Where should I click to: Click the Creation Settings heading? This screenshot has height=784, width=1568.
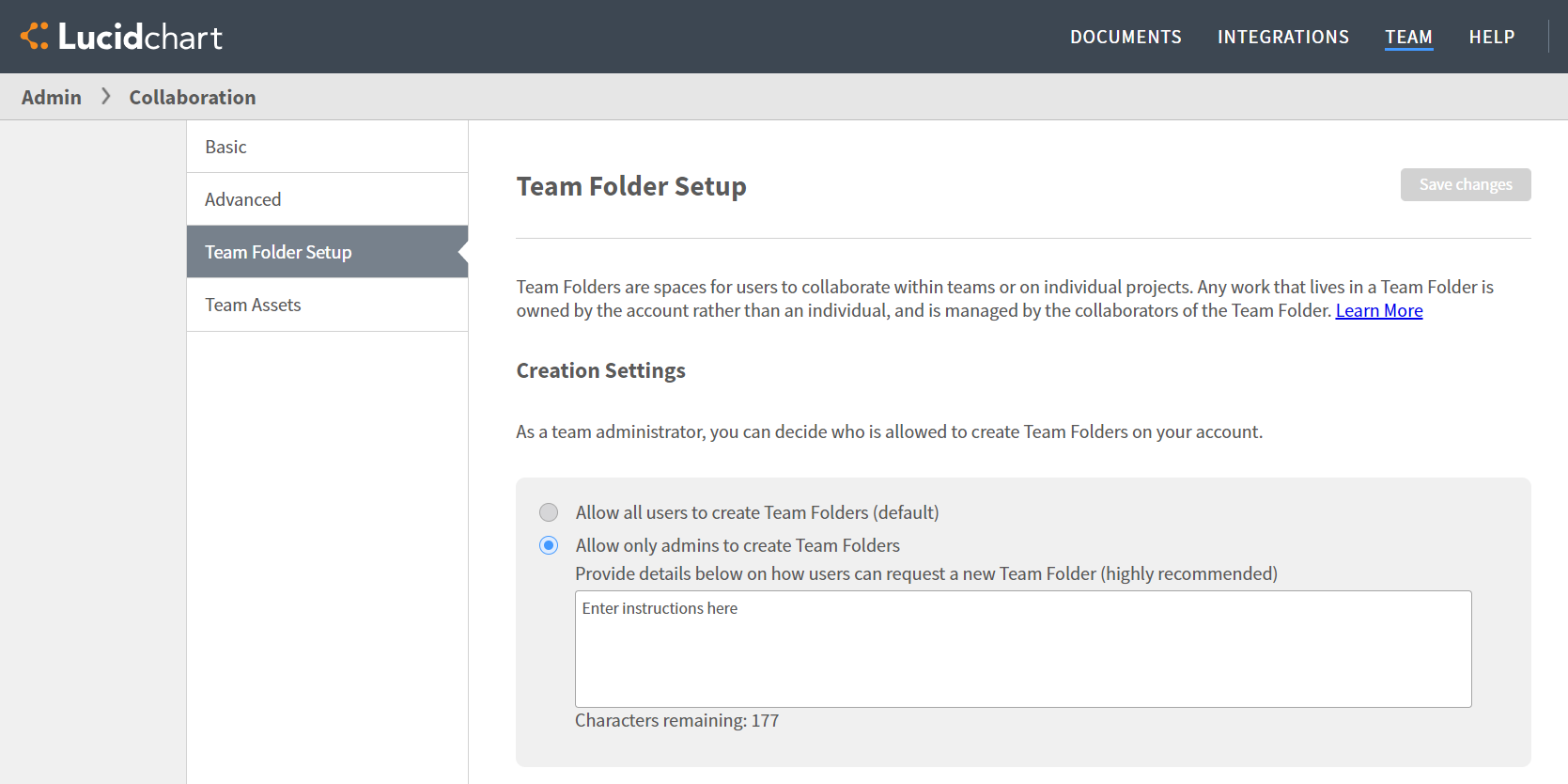(x=601, y=370)
